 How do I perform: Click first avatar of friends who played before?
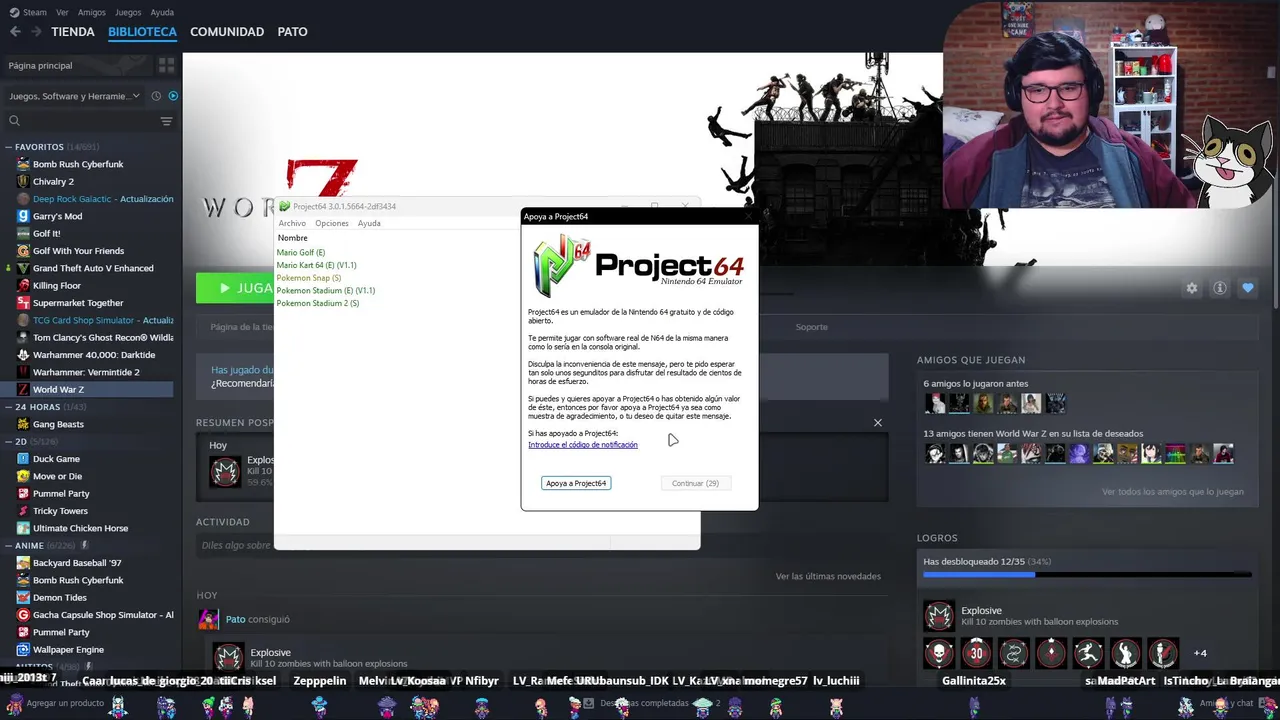tap(935, 404)
